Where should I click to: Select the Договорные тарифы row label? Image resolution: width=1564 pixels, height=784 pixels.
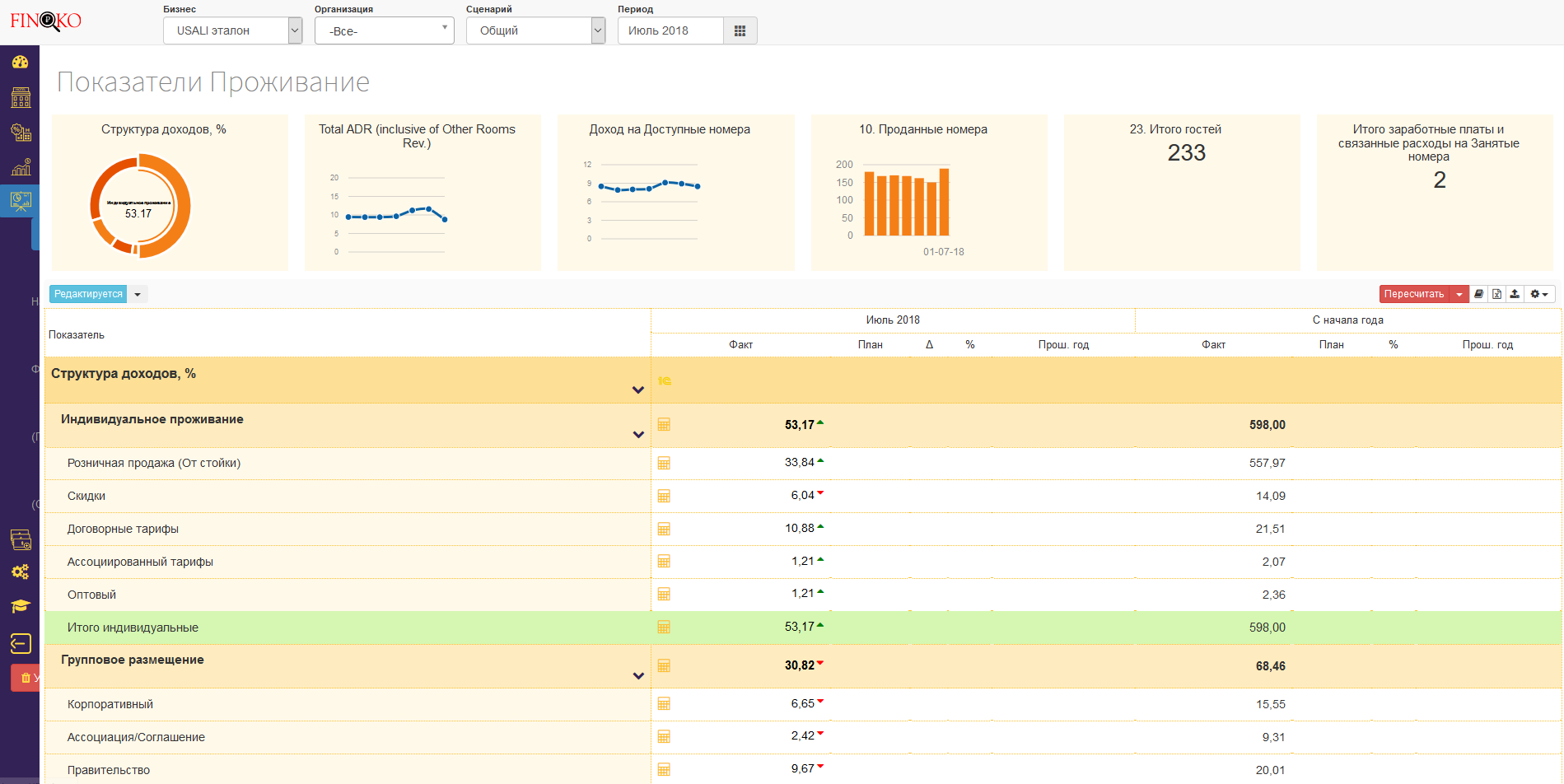[x=123, y=529]
